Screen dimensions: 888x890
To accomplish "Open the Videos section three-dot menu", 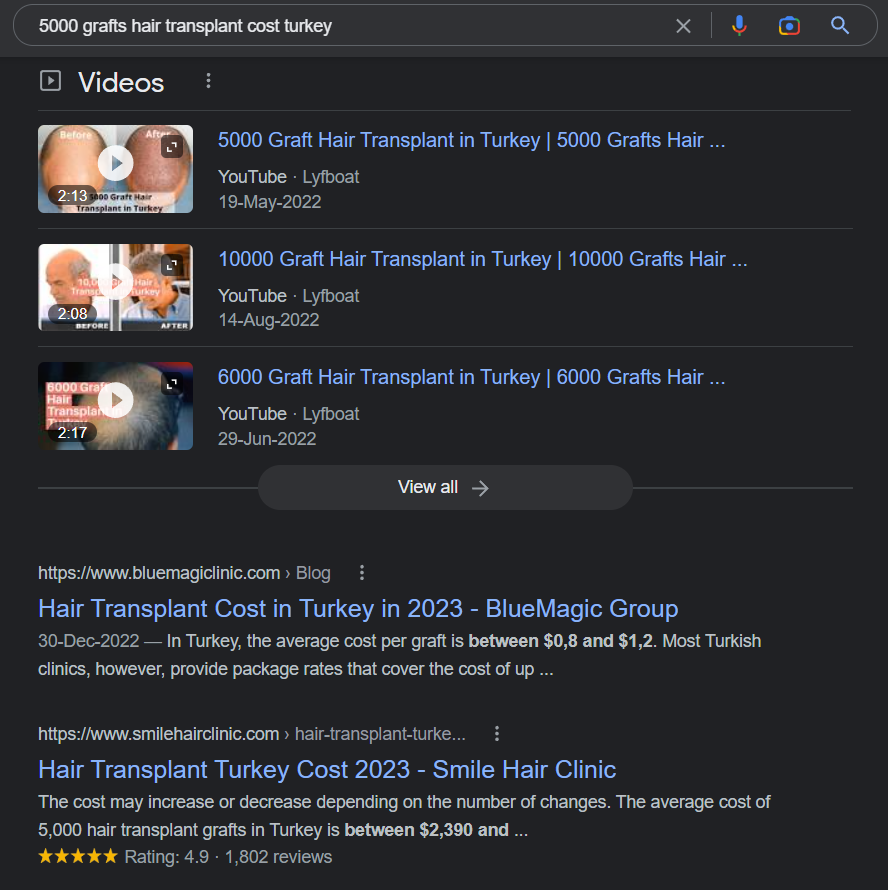I will 208,81.
